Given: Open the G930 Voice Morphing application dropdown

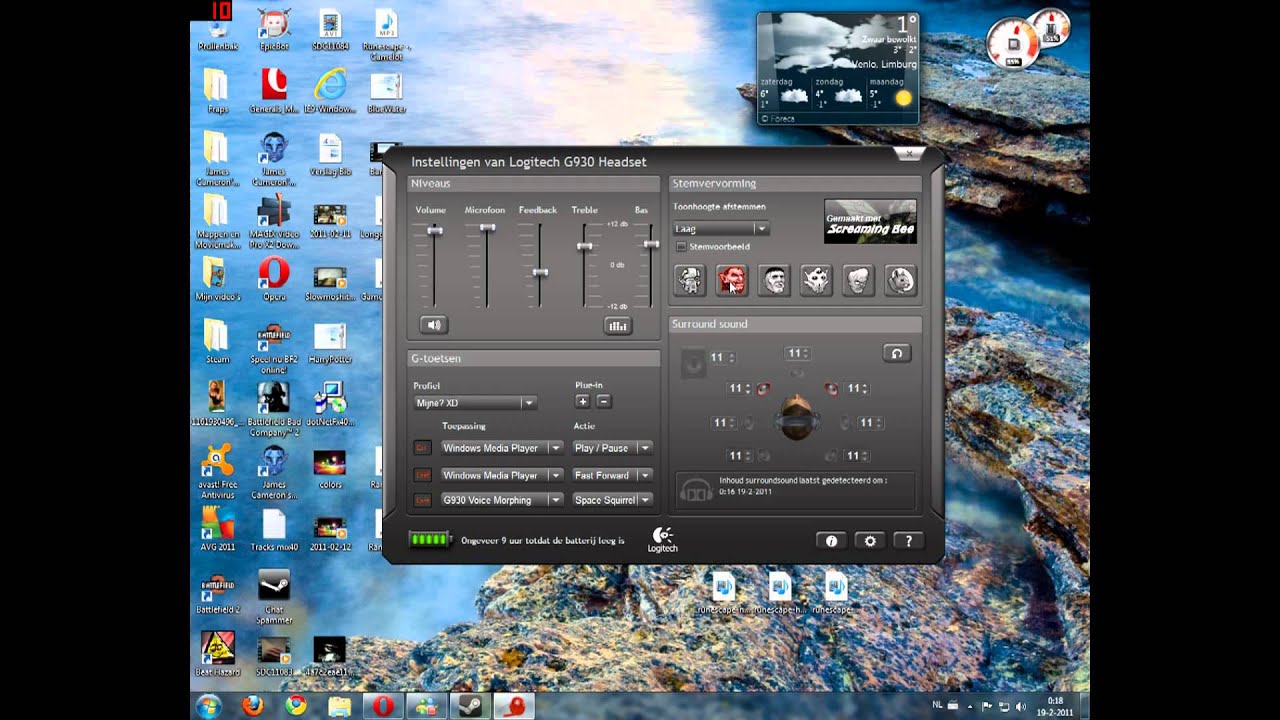Looking at the screenshot, I should (x=503, y=500).
